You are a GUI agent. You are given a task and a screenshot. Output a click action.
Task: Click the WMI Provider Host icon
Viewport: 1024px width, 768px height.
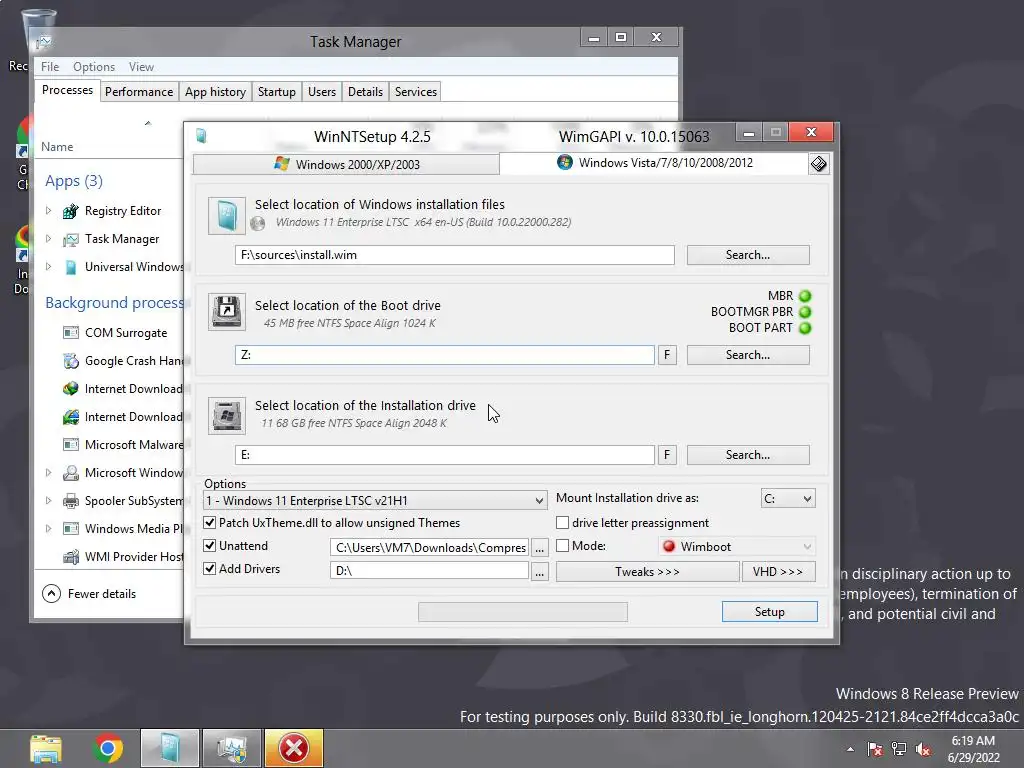click(71, 557)
